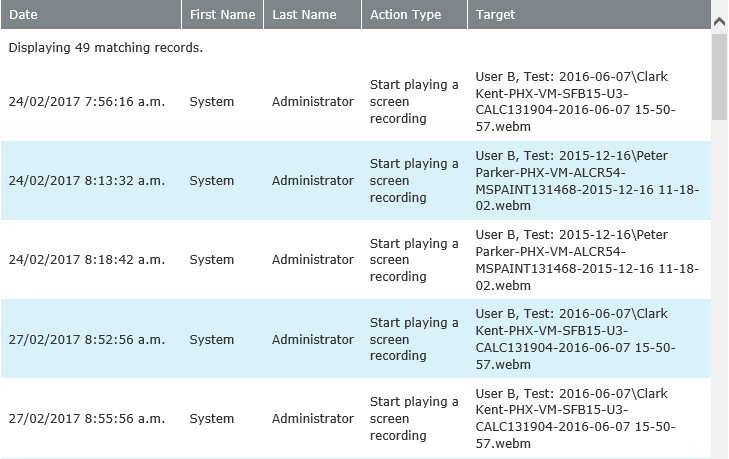This screenshot has height=459, width=729.
Task: Click the 24/02/2017 8:18:42 a.m. date cell
Action: [86, 260]
